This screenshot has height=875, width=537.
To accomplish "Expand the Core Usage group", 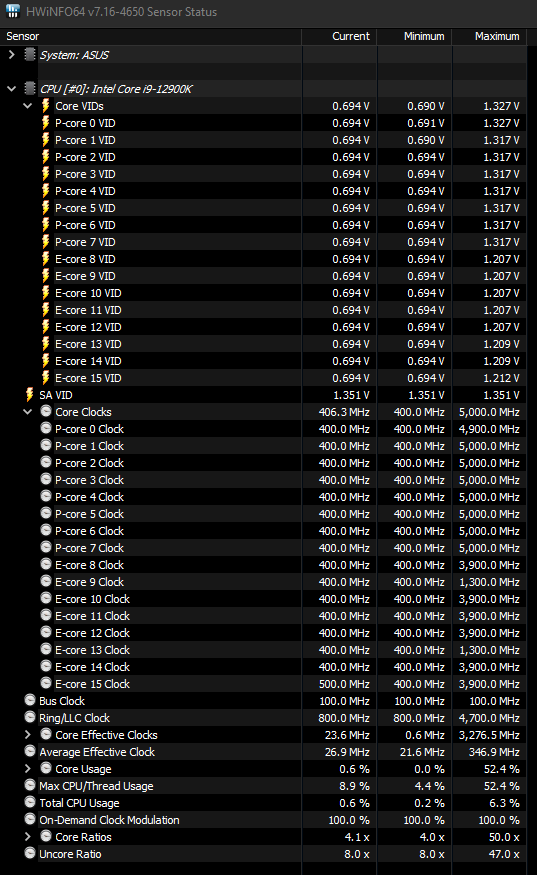I will click(28, 768).
